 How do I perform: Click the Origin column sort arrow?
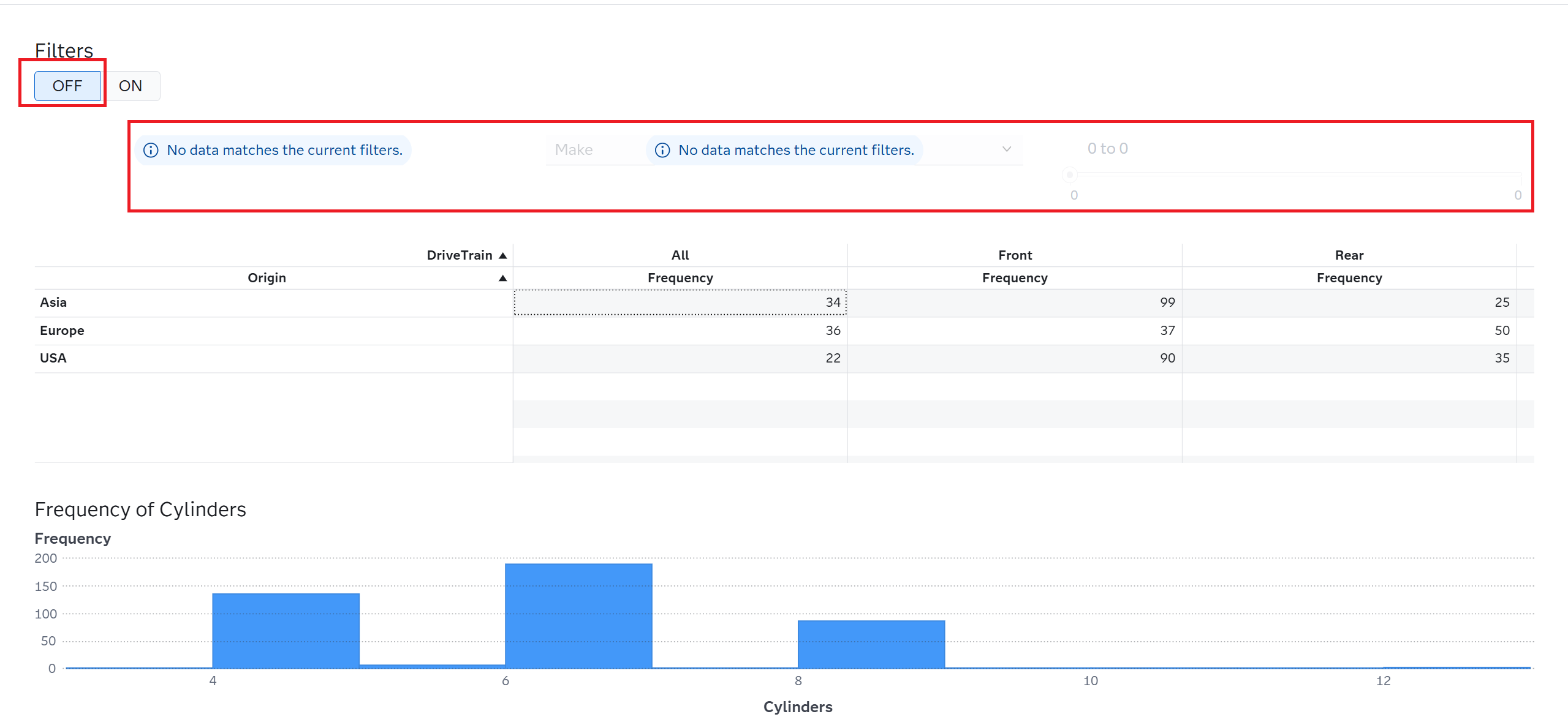point(502,277)
